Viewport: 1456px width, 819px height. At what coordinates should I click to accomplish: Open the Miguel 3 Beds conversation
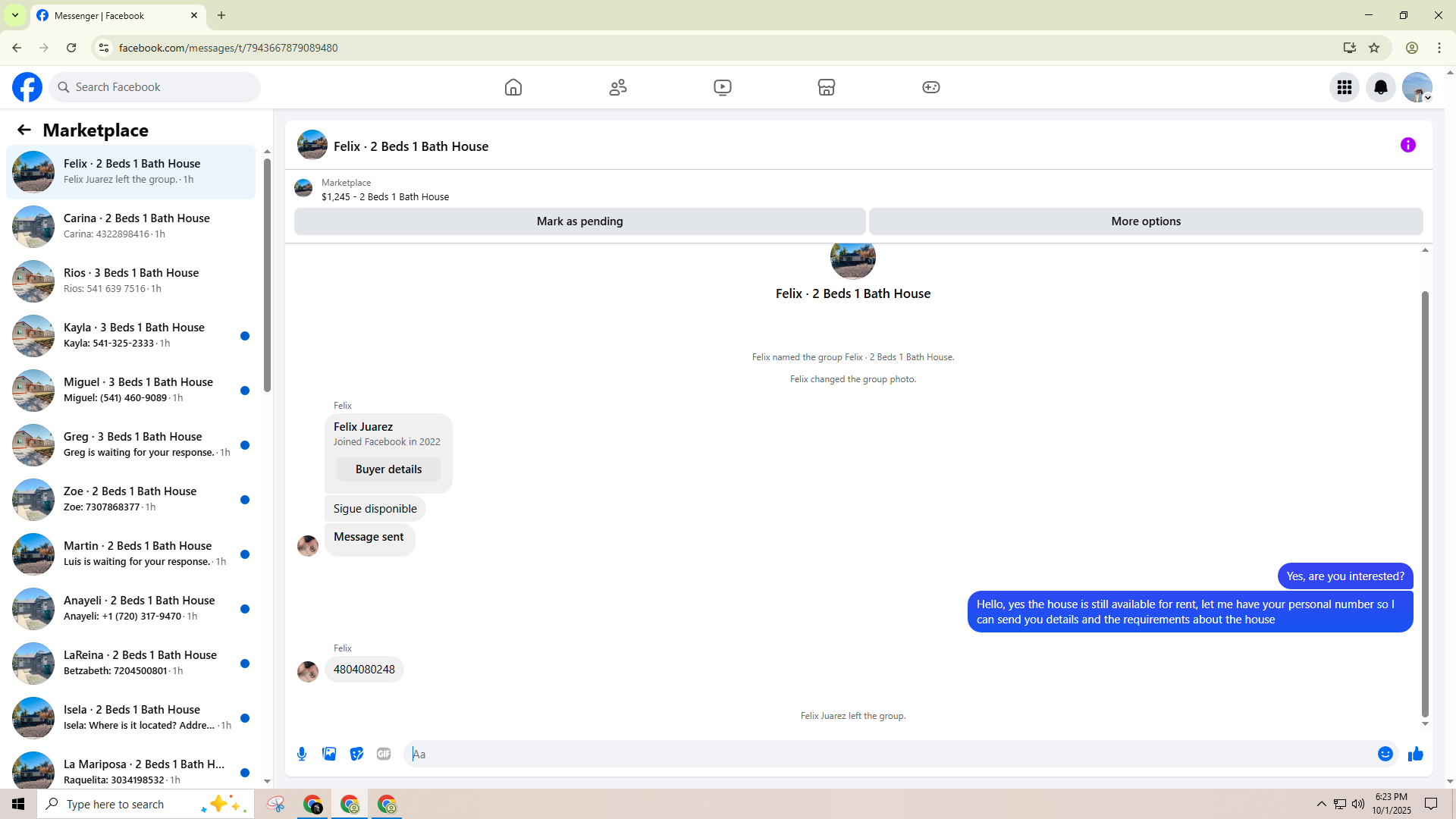pyautogui.click(x=131, y=391)
